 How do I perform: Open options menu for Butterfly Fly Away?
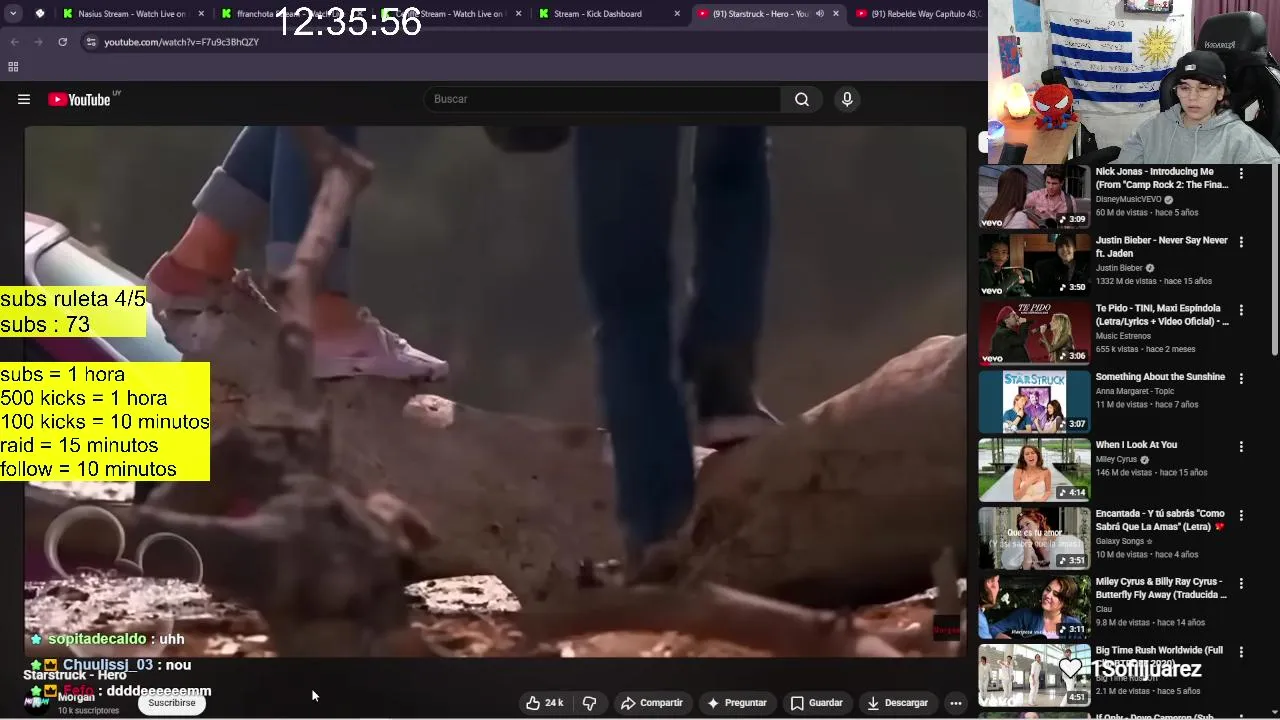point(1241,583)
